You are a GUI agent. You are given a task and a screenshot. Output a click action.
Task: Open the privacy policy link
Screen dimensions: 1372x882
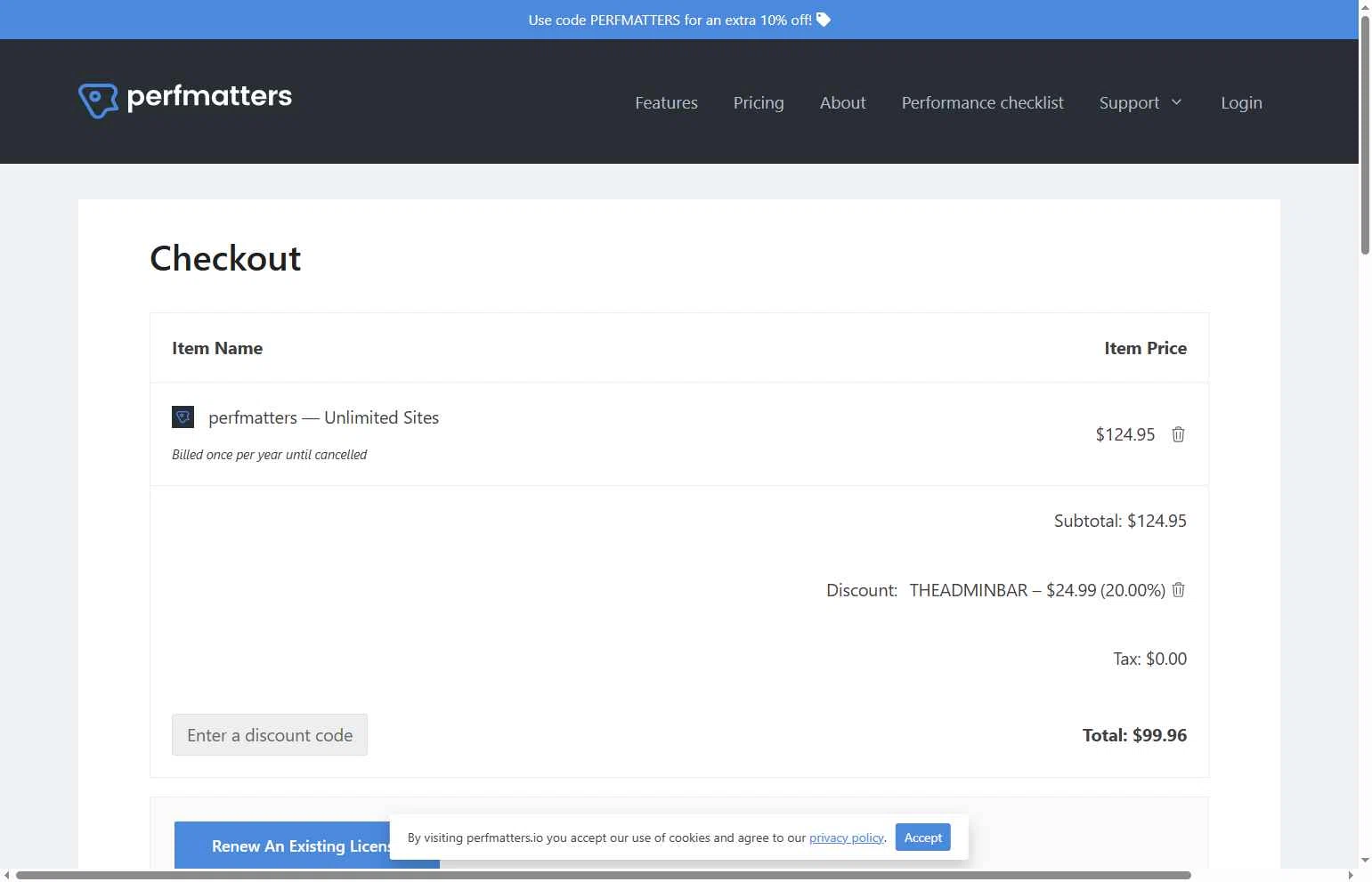pos(847,837)
